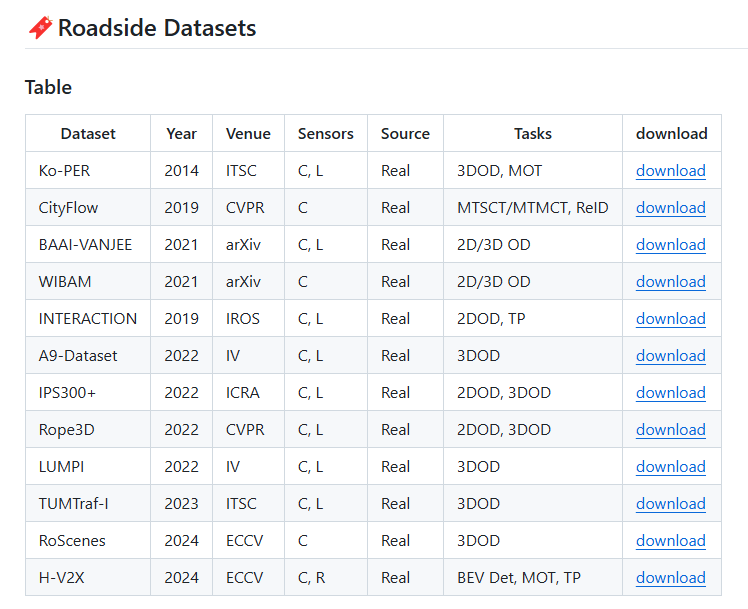Open the RoScenes download link
748x609 pixels.
coord(671,541)
